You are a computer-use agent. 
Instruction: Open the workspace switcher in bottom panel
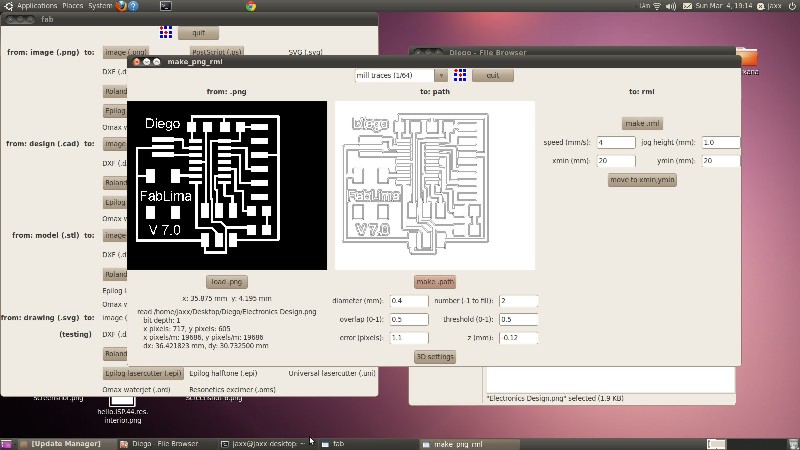pyautogui.click(x=716, y=444)
